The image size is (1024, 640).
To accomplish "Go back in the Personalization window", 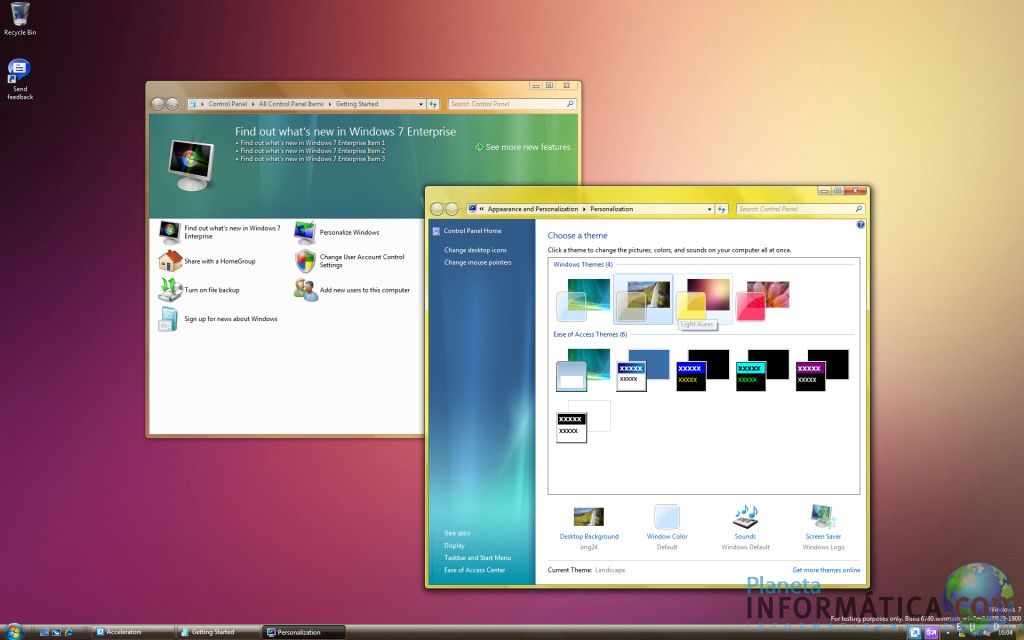I will pyautogui.click(x=437, y=209).
